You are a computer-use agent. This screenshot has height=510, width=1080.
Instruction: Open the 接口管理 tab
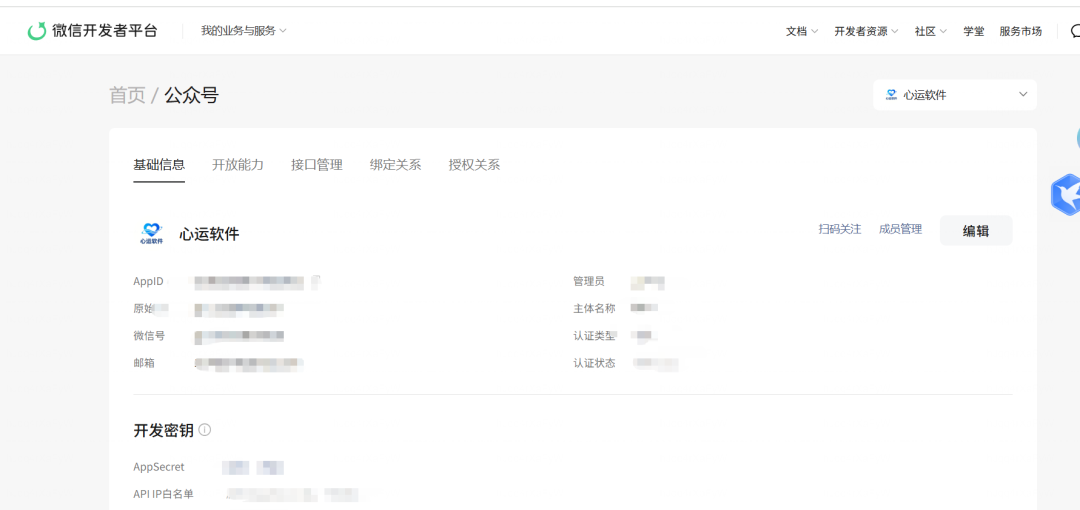pyautogui.click(x=317, y=165)
